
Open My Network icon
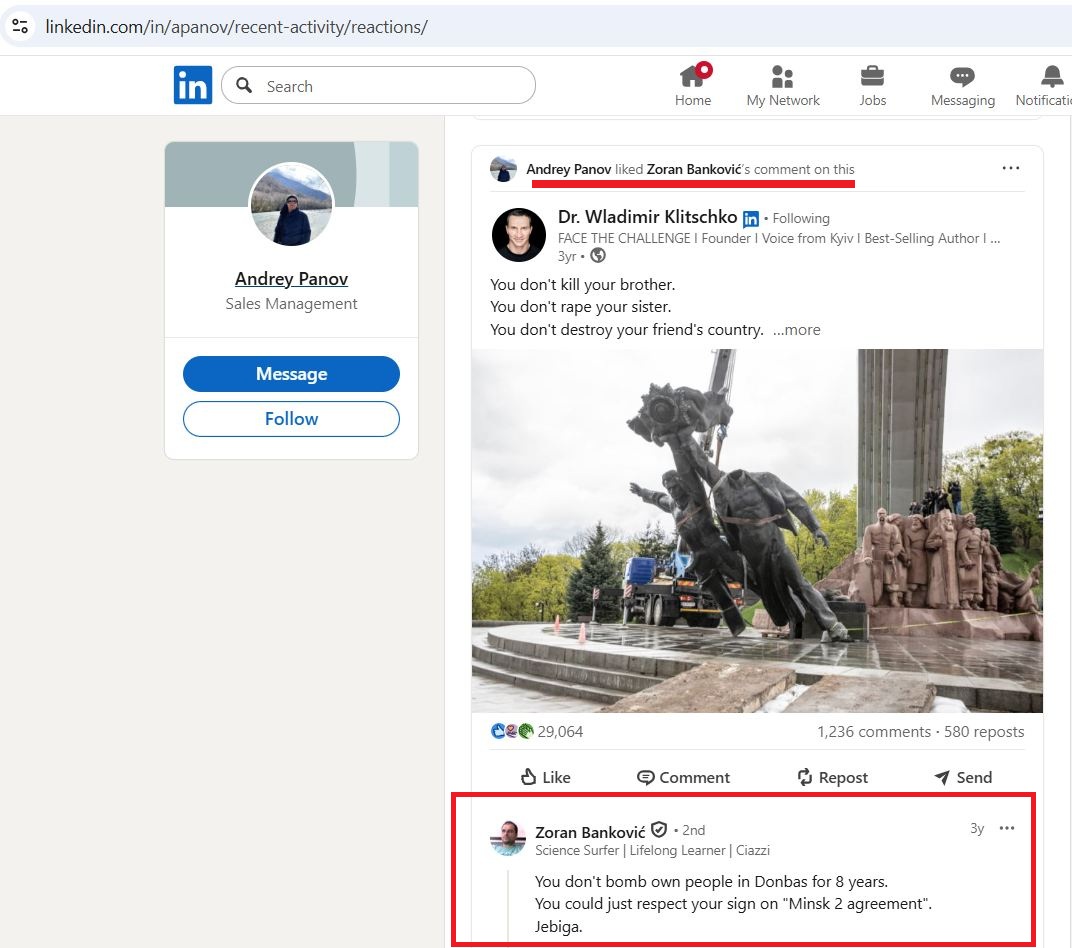pyautogui.click(x=782, y=78)
